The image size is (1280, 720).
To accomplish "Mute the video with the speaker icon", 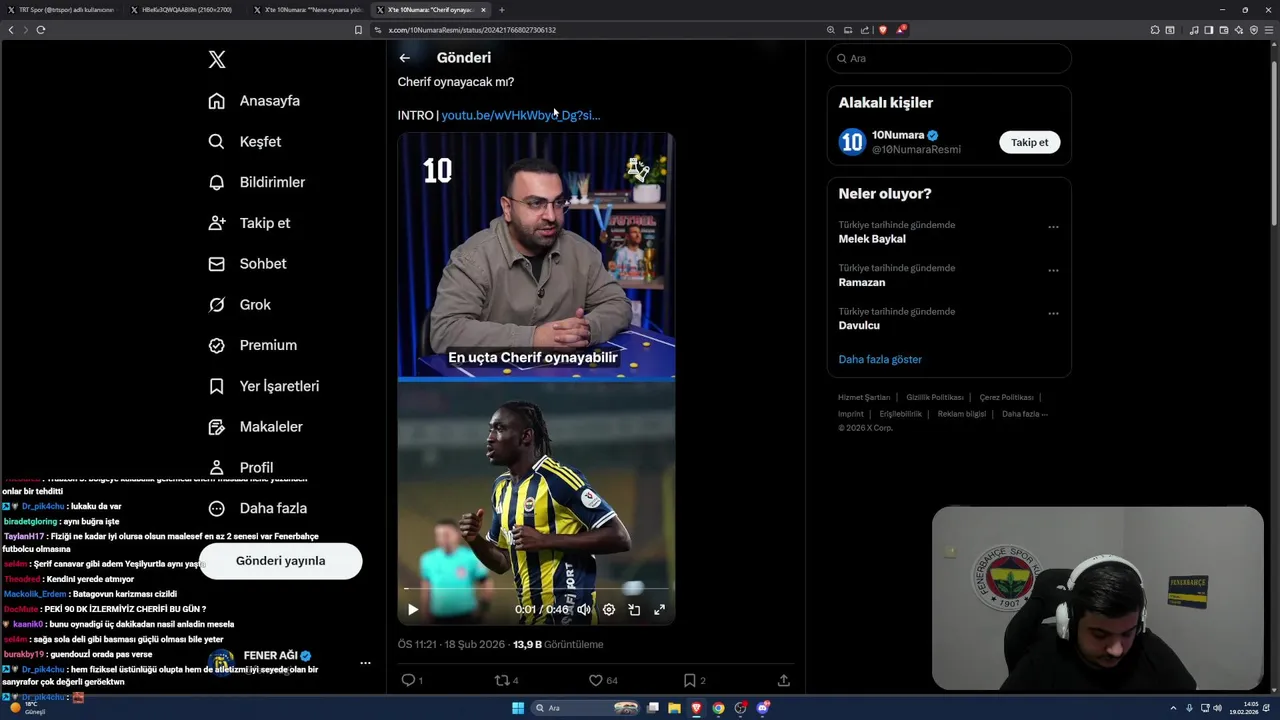I will 584,609.
